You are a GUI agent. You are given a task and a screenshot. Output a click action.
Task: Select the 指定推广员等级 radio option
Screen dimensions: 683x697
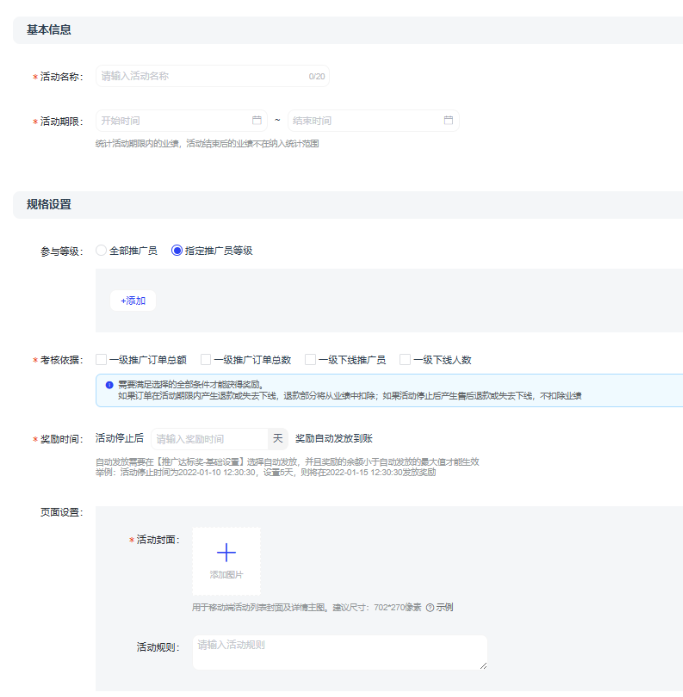[177, 251]
